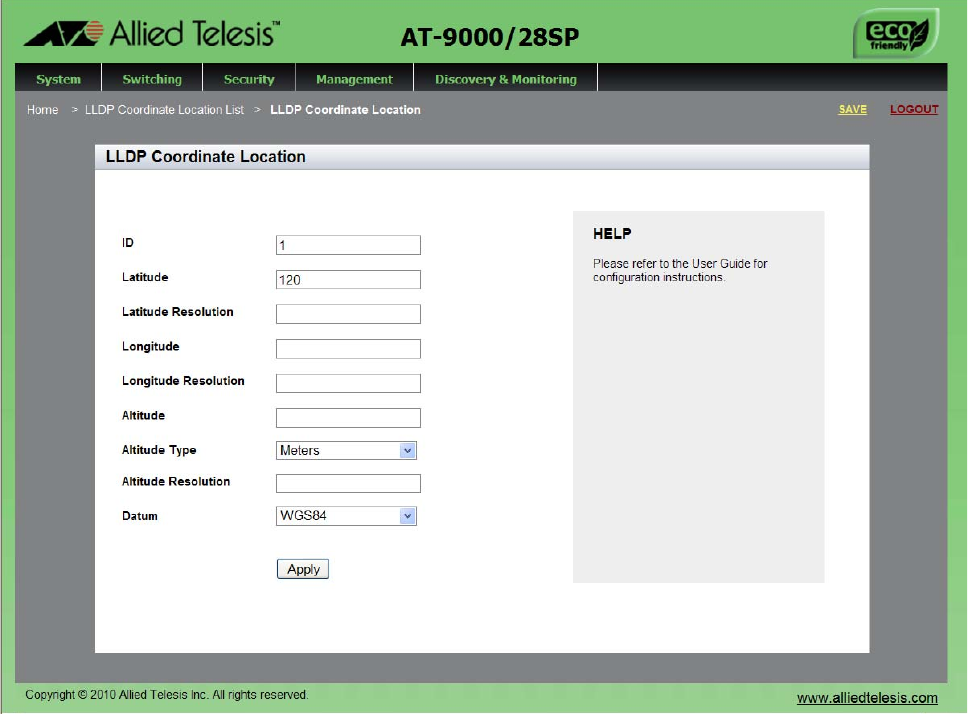Screen dimensions: 968x714
Task: Select the Latitude Resolution field
Action: (x=348, y=314)
